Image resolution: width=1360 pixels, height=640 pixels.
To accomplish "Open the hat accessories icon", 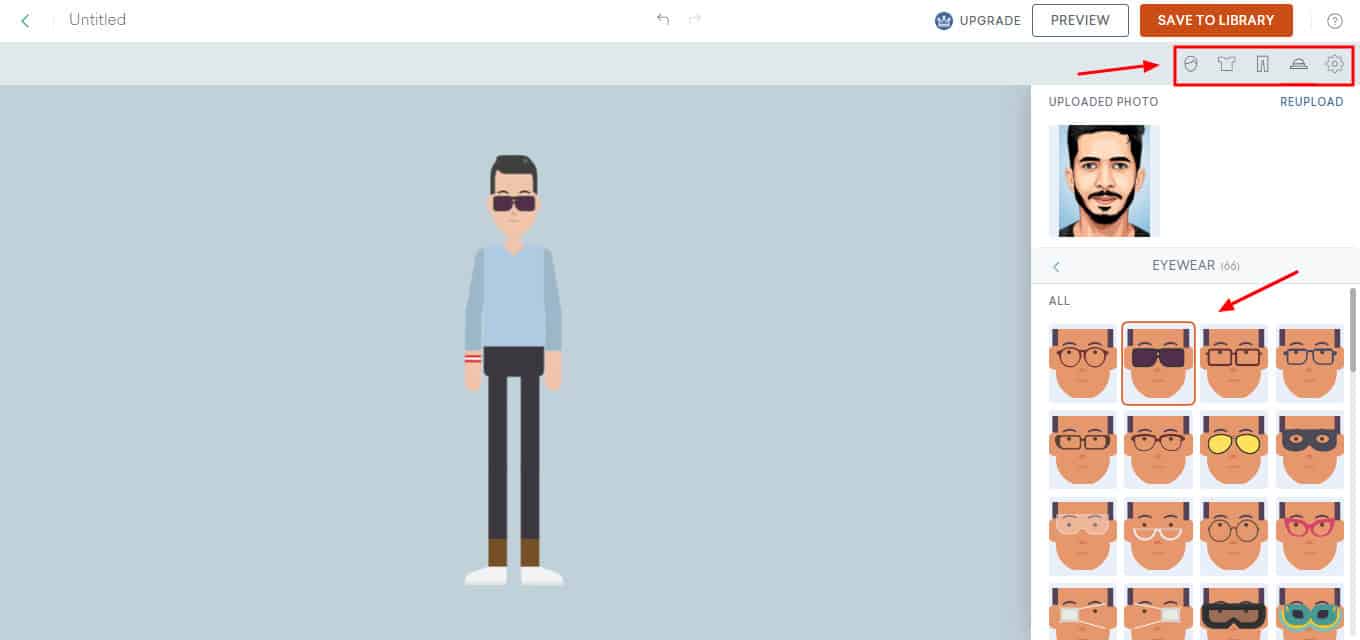I will pos(1298,64).
